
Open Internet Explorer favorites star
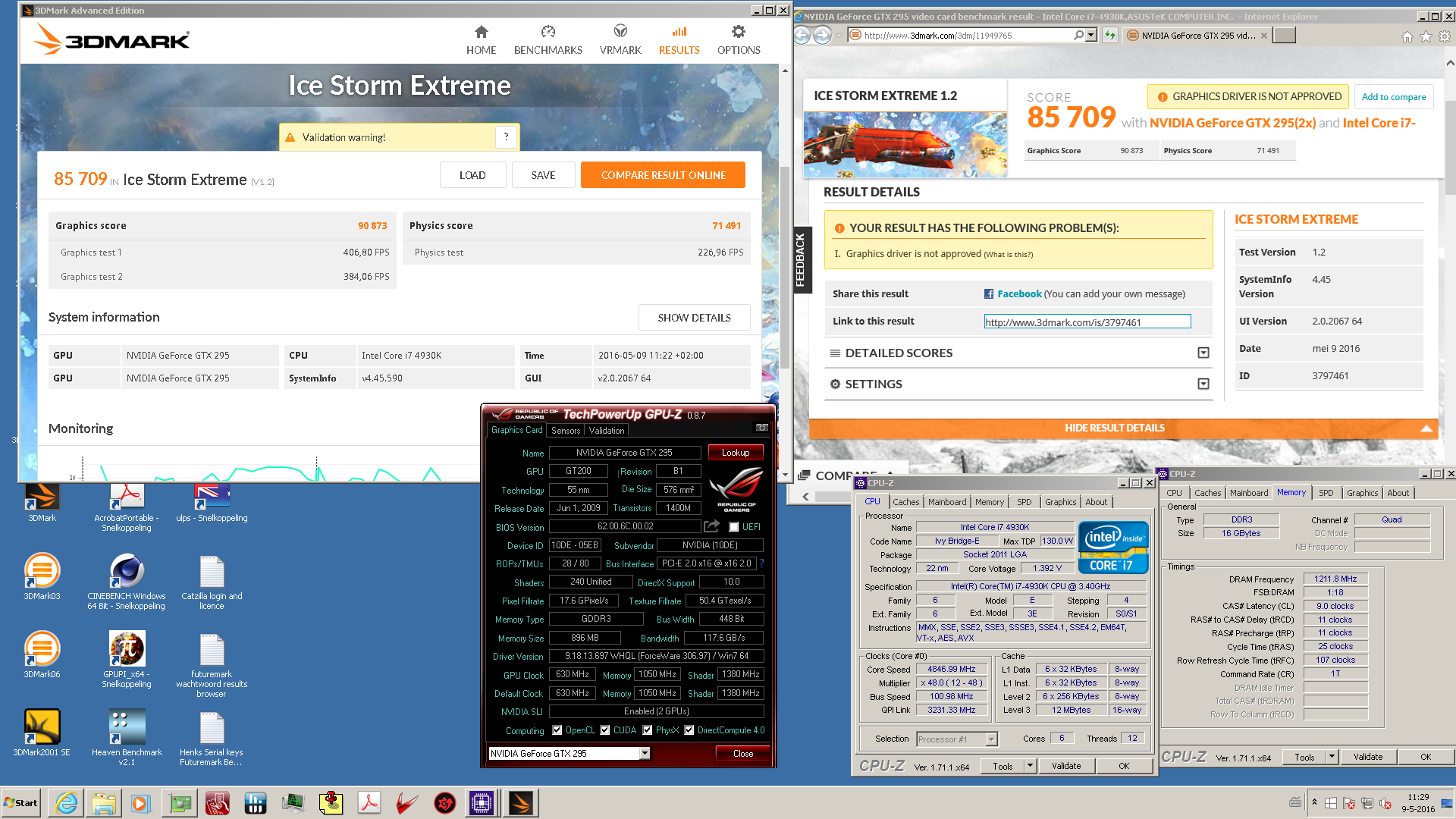tap(1426, 36)
